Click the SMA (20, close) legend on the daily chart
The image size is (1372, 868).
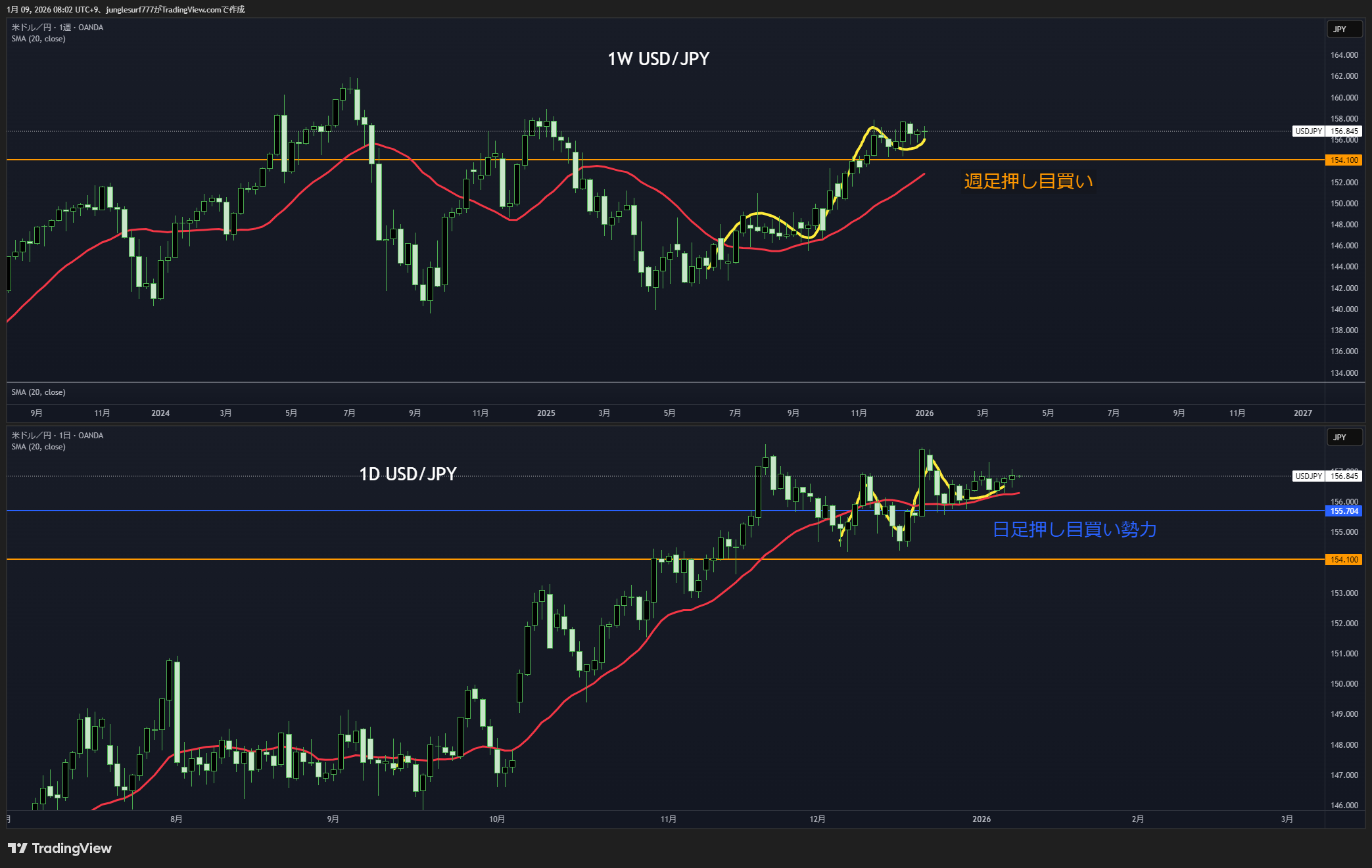[x=38, y=447]
